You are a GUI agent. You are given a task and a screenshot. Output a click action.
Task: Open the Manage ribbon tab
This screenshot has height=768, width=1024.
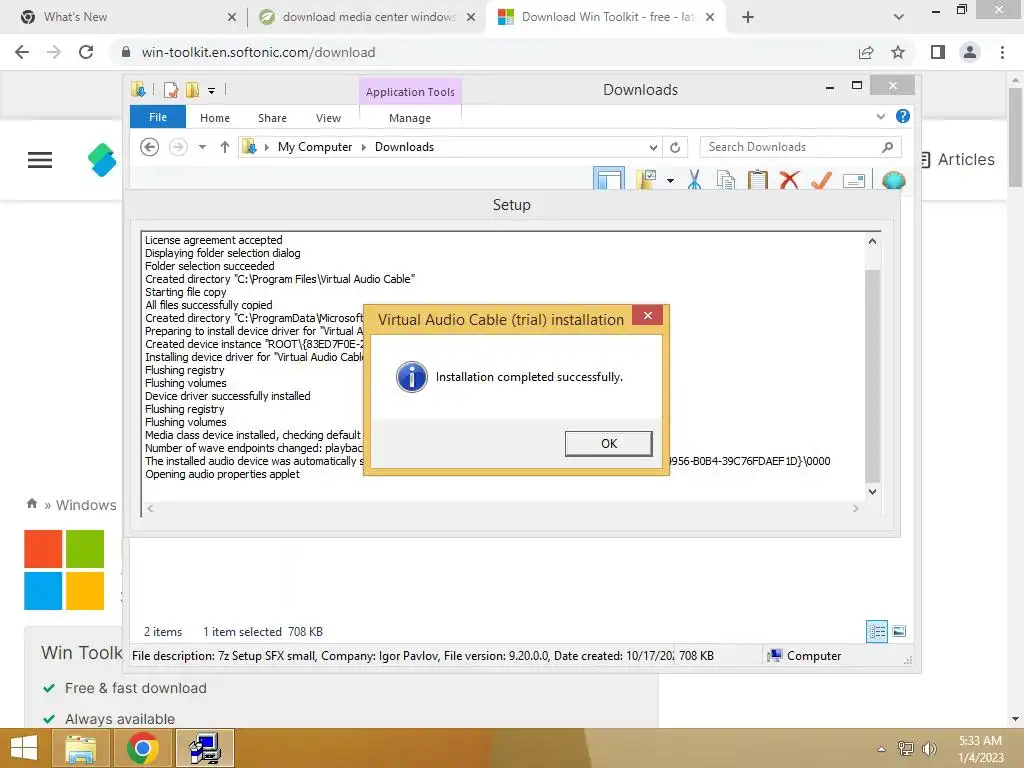[x=409, y=118]
